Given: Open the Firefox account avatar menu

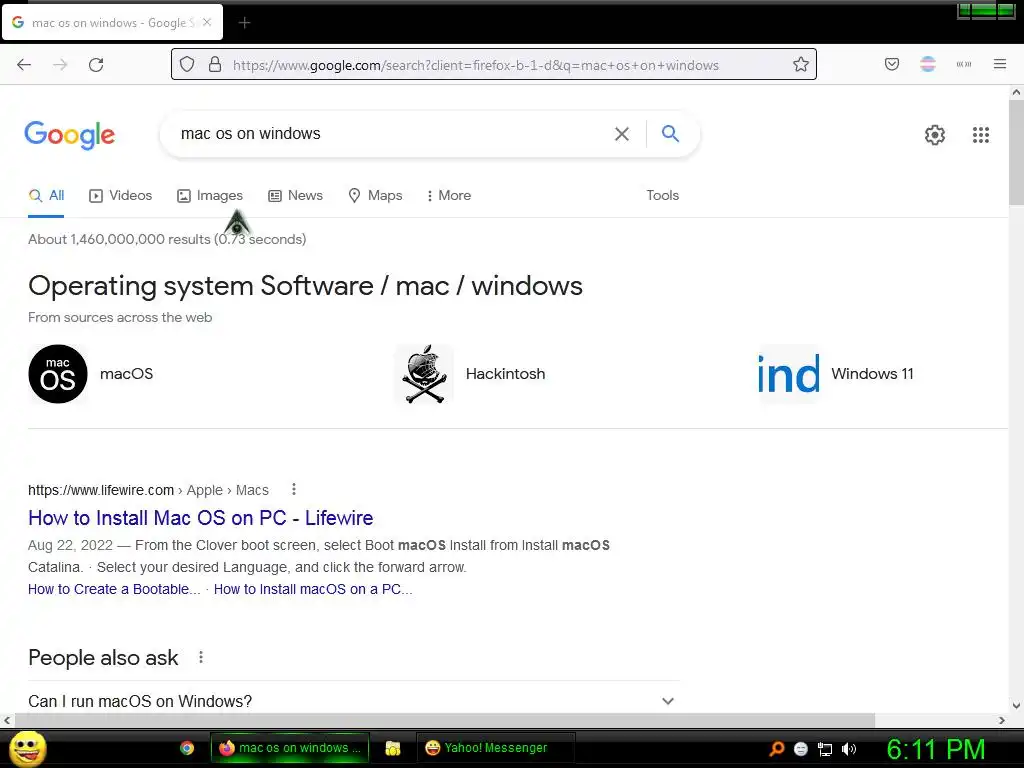Looking at the screenshot, I should 928,64.
